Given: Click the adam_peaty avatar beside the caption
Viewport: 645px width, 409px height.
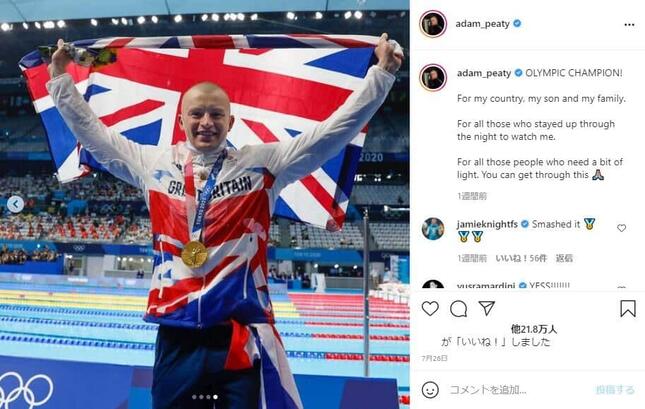Looking at the screenshot, I should pos(433,77).
